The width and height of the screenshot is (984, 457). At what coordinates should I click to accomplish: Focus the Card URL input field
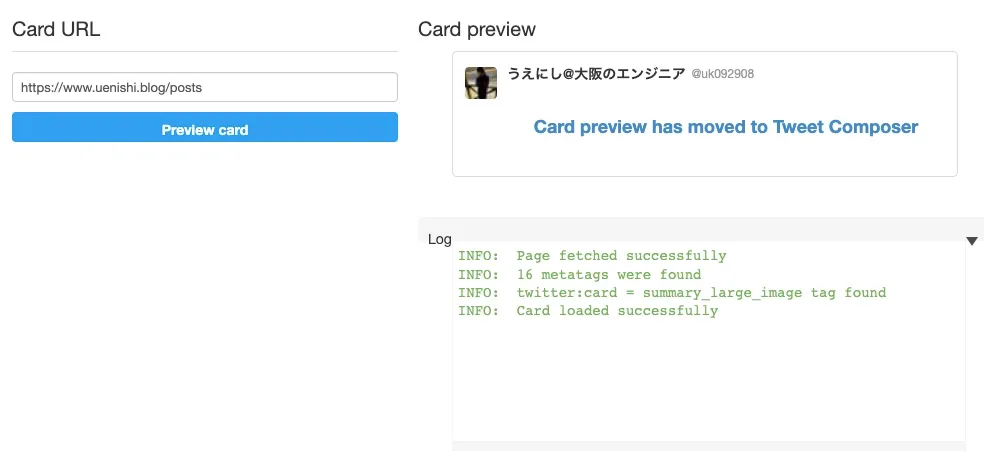point(205,87)
